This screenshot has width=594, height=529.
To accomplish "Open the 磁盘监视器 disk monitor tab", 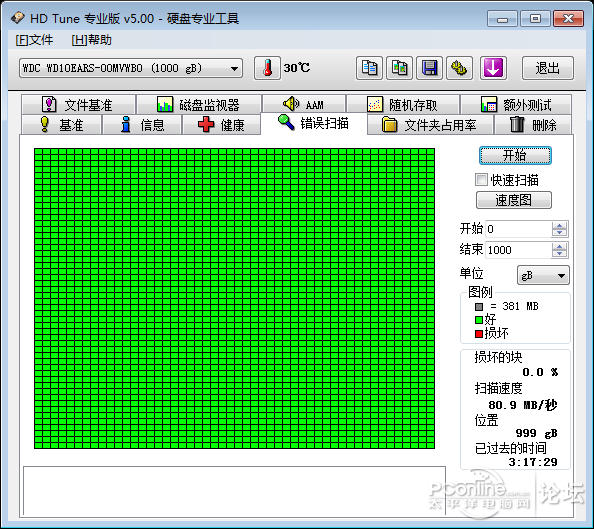I will 199,105.
